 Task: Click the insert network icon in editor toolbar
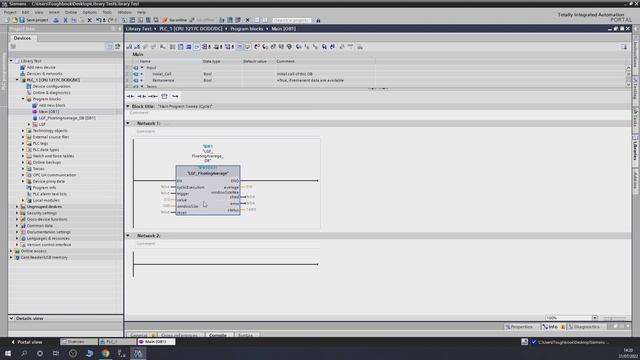[129, 47]
